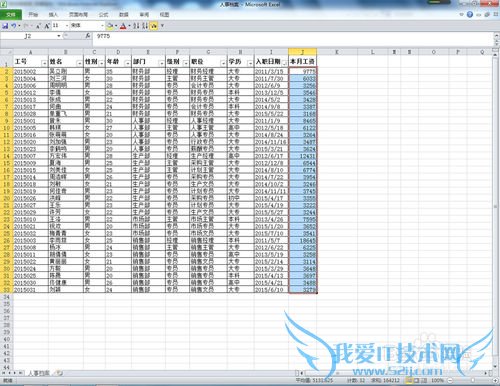Open the Font Color dropdown arrow
Screen dimensions: 500x386
click(x=129, y=26)
